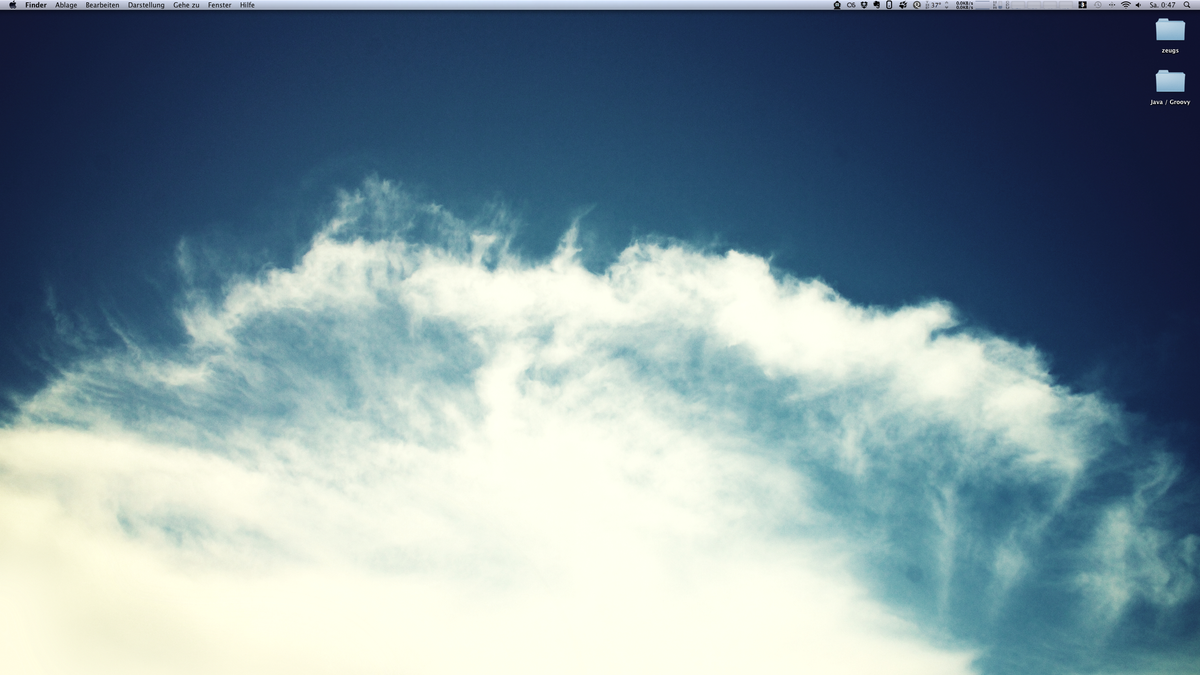Open the C6 menu bar item
This screenshot has height=675, width=1200.
point(851,5)
